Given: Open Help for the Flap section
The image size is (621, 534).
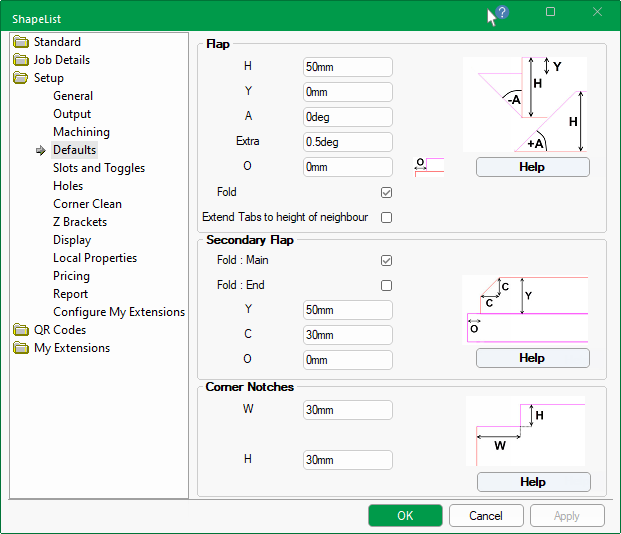Looking at the screenshot, I should click(x=532, y=167).
